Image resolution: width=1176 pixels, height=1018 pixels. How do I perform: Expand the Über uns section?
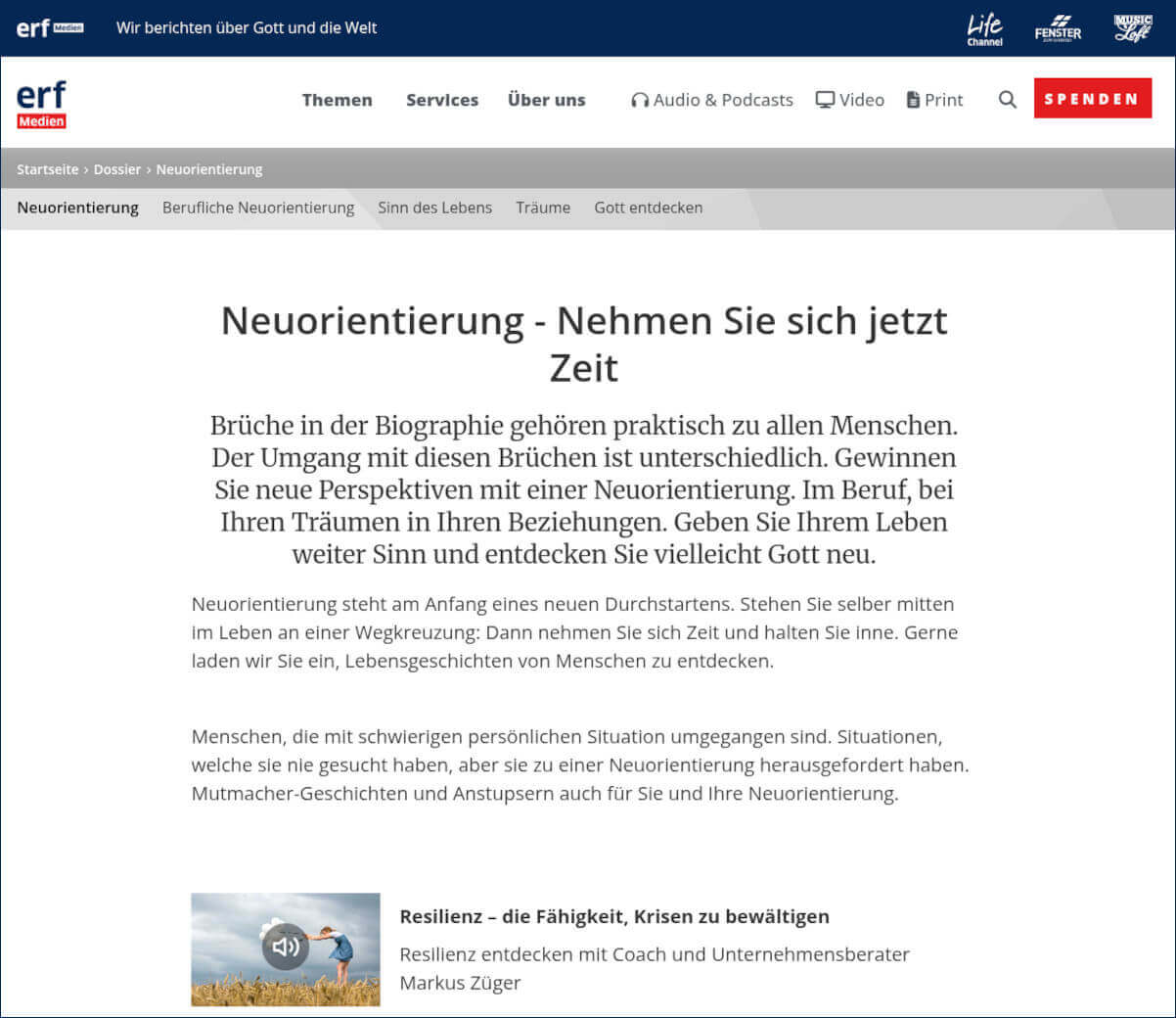(x=546, y=99)
